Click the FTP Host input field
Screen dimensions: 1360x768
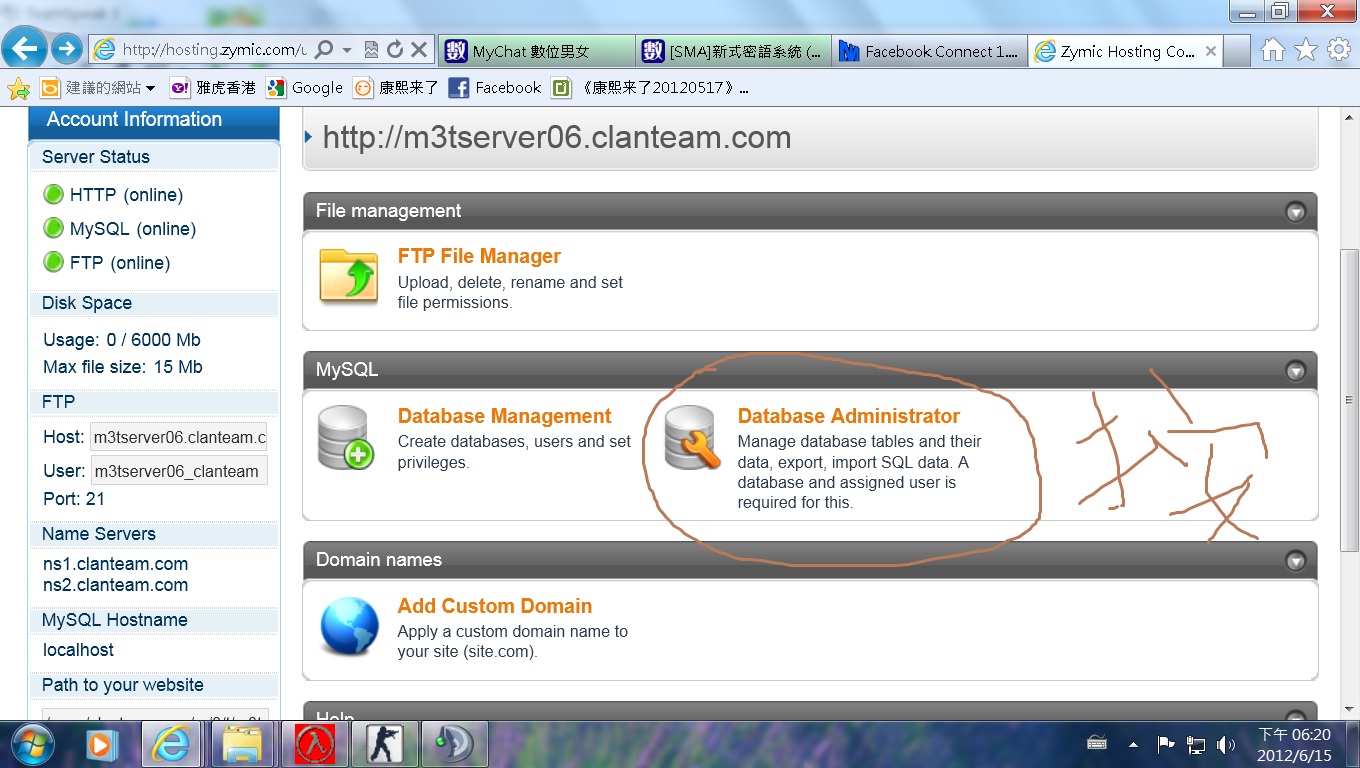[179, 438]
